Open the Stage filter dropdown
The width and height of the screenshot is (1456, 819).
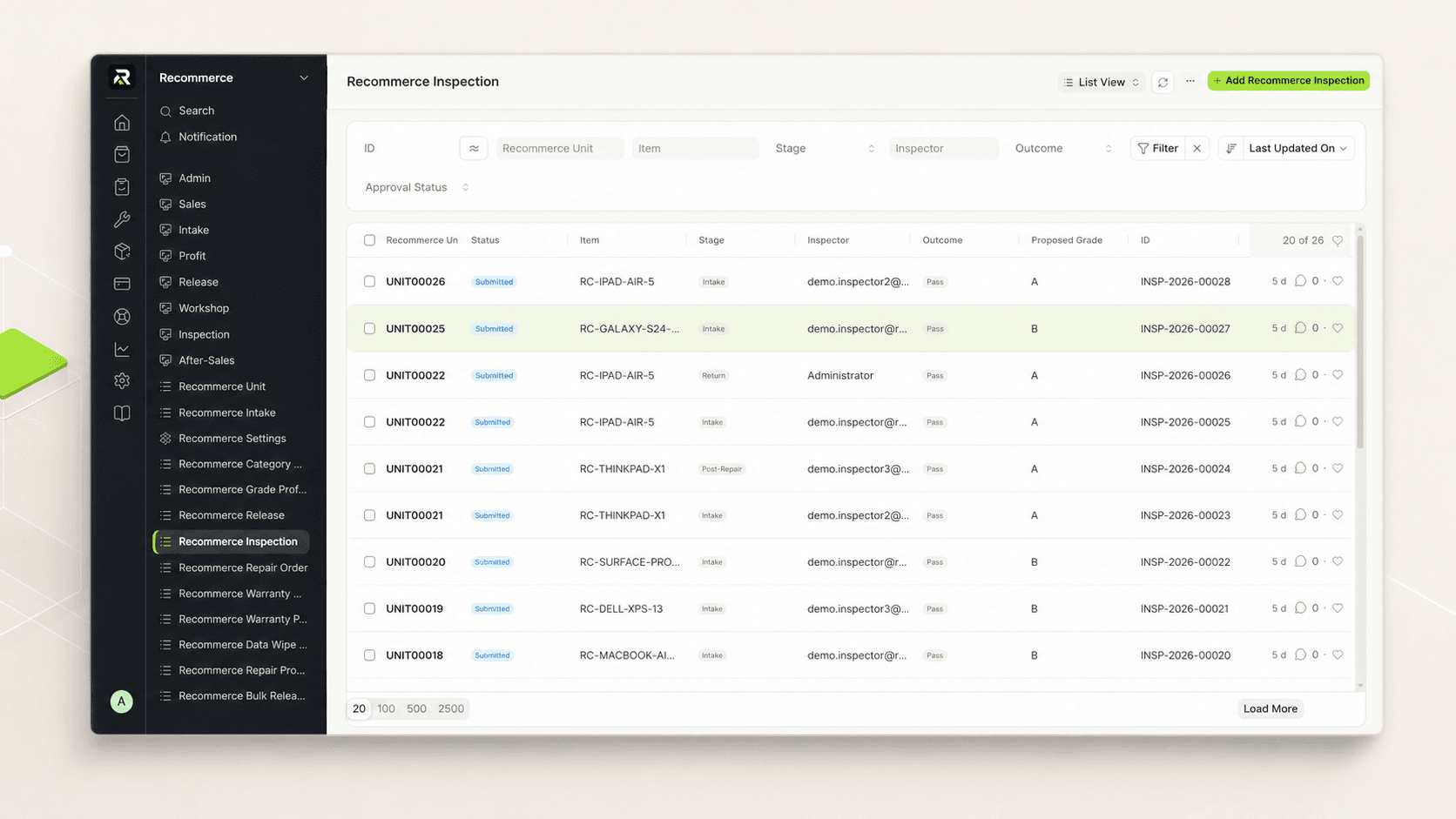click(824, 148)
